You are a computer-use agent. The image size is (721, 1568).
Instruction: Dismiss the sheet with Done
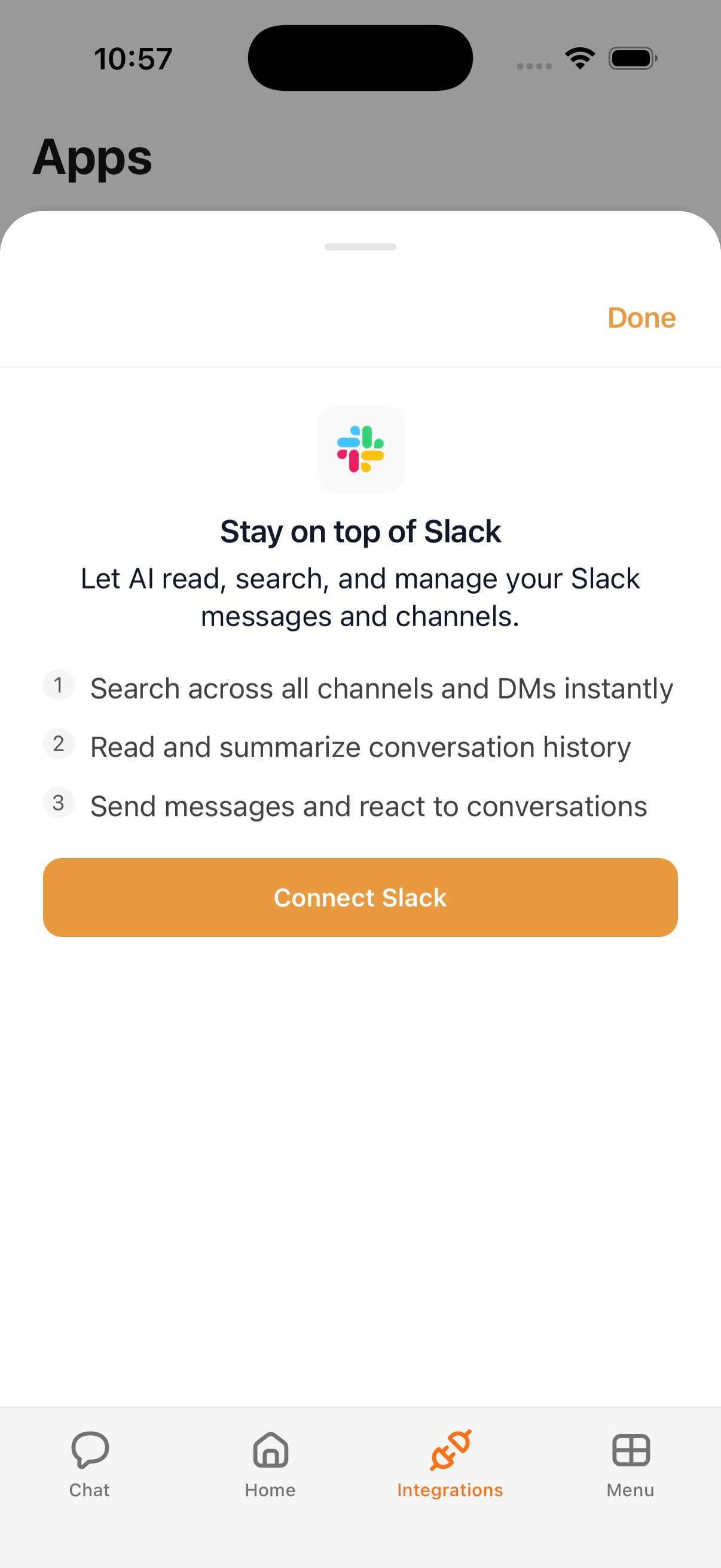(641, 318)
